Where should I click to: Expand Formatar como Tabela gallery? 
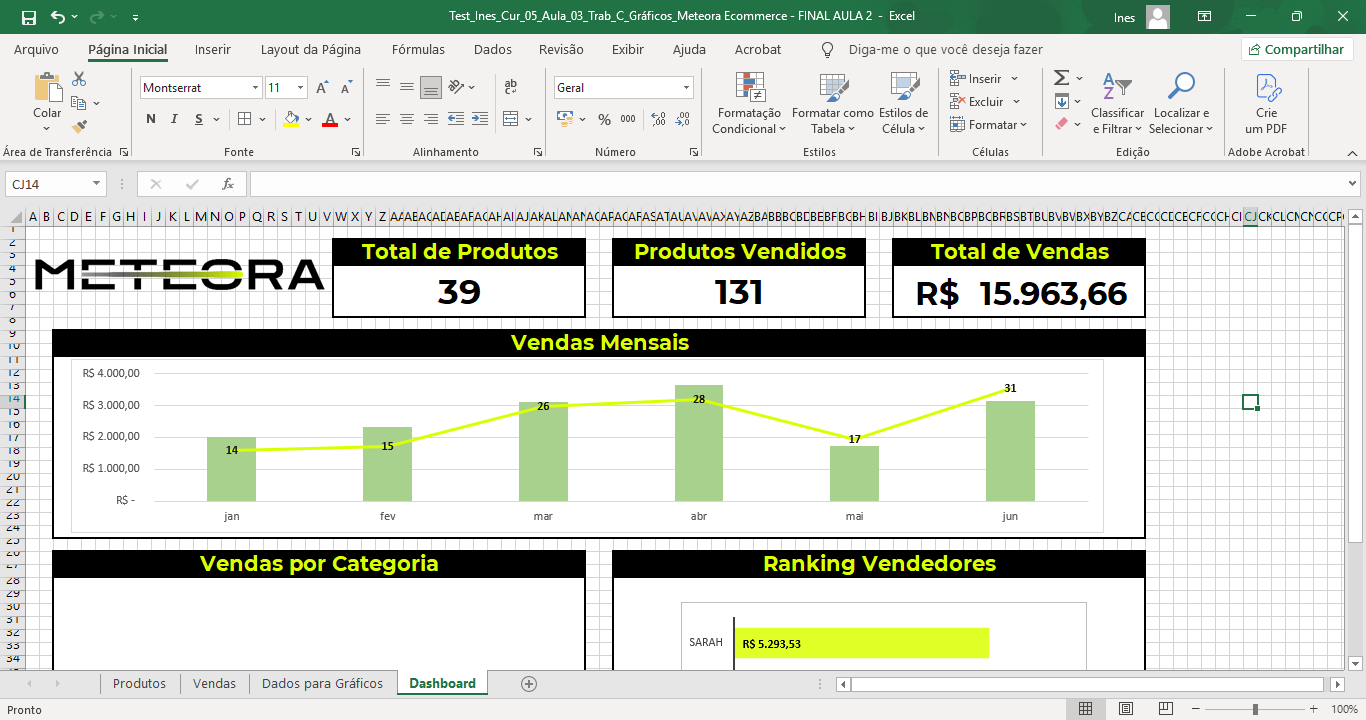(x=832, y=104)
